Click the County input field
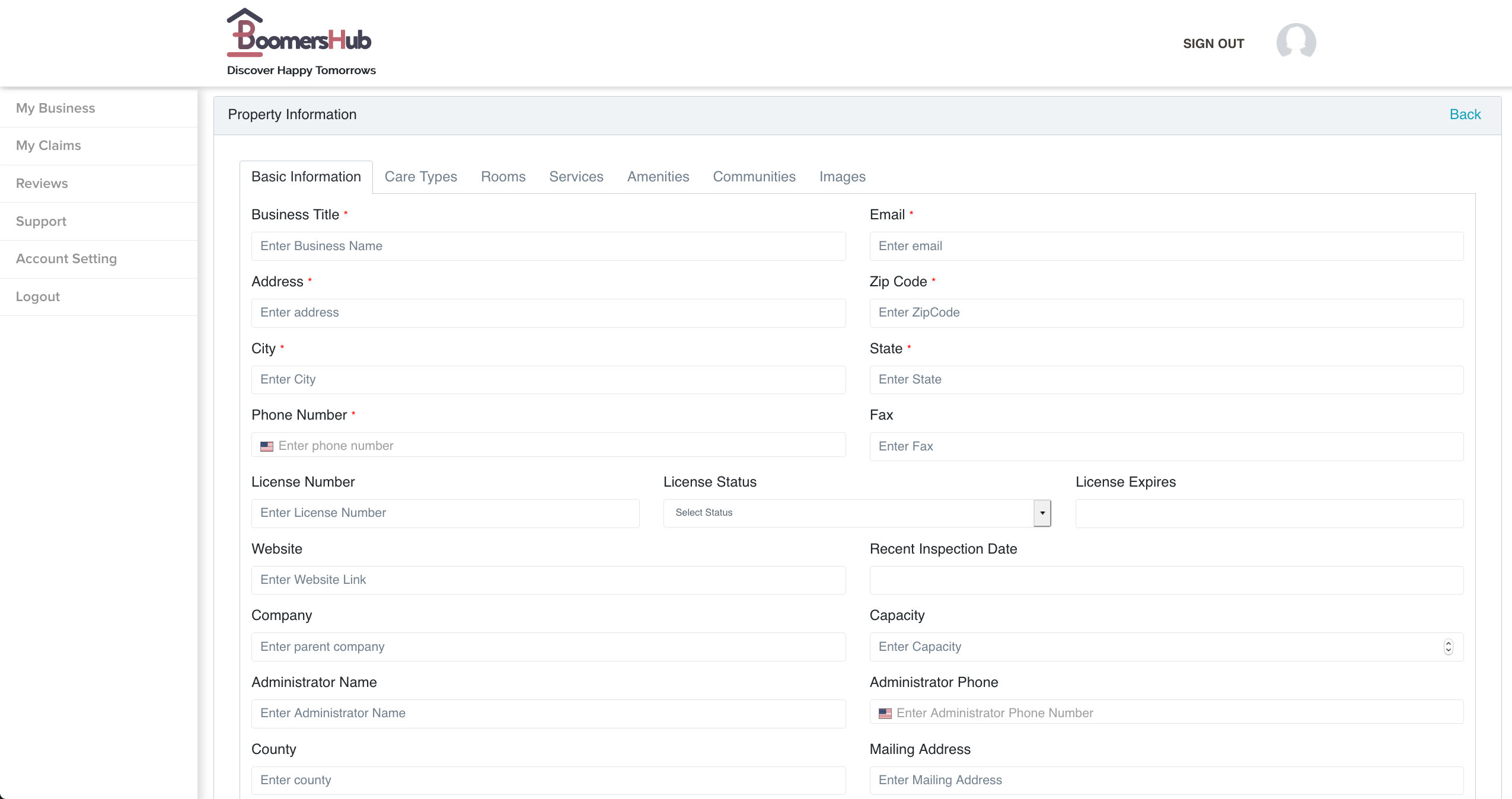 click(548, 781)
